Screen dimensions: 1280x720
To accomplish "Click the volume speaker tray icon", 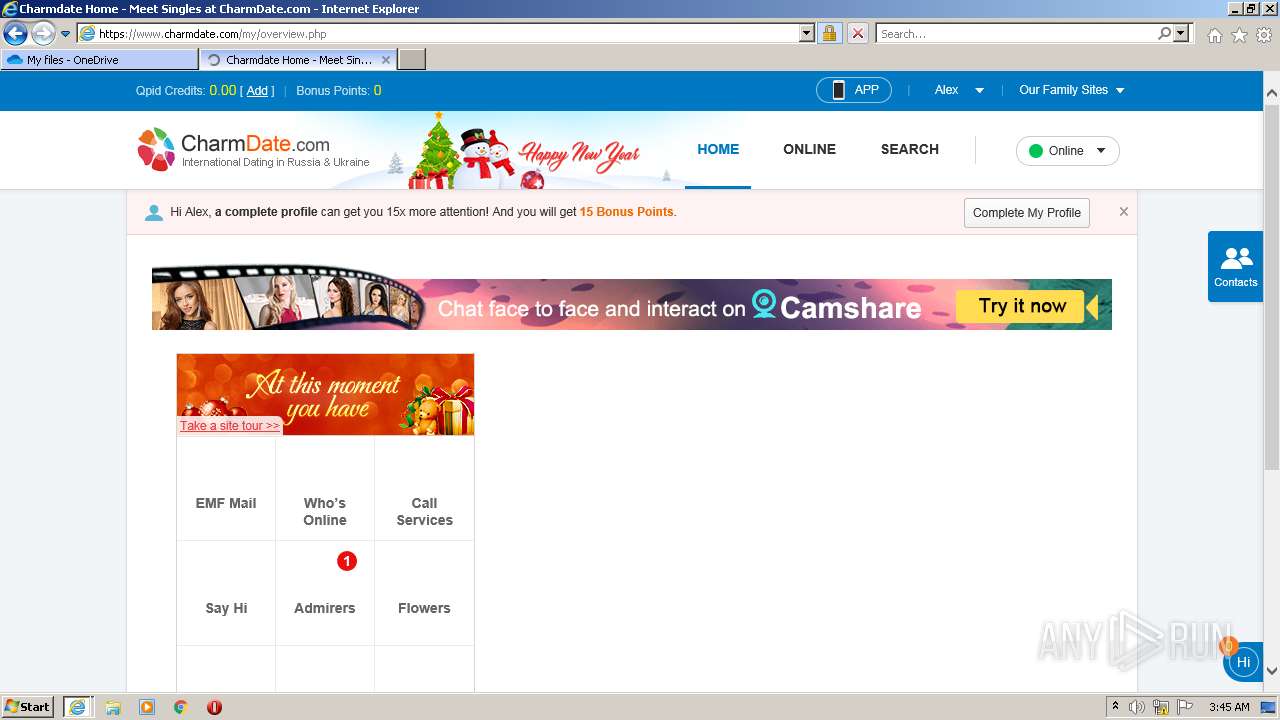I will click(1137, 707).
